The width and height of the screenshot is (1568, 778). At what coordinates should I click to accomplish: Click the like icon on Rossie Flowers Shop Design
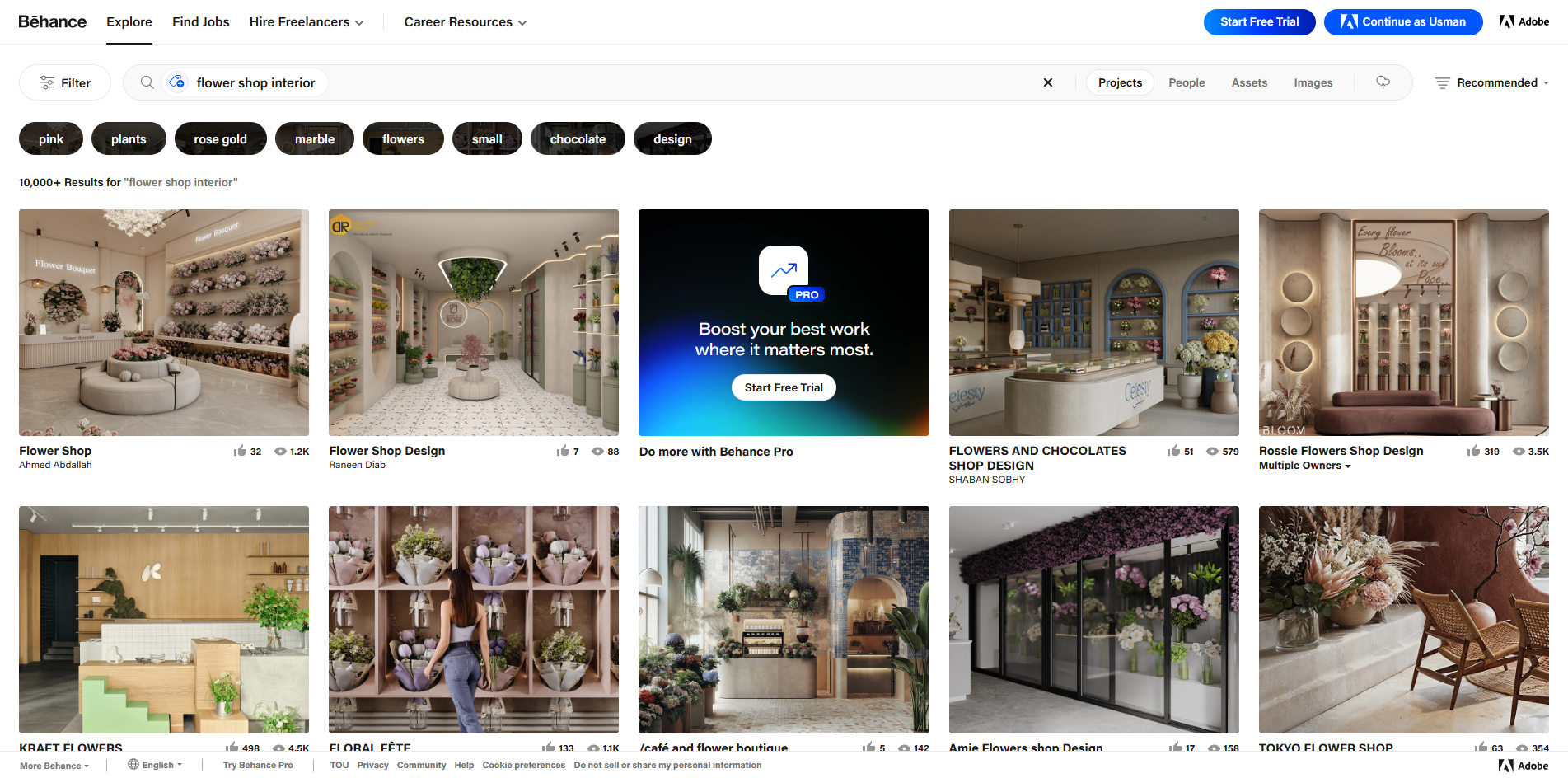[1472, 451]
